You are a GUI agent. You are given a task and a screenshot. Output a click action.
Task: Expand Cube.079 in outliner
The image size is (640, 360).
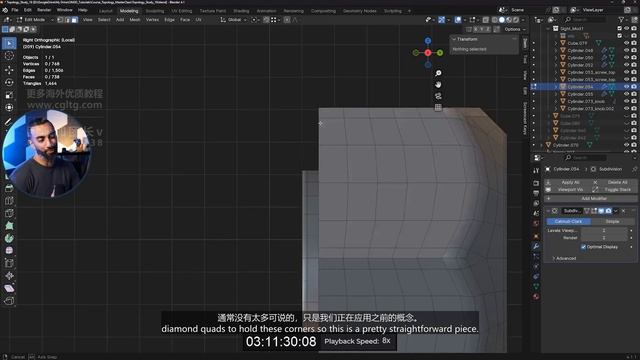556,43
